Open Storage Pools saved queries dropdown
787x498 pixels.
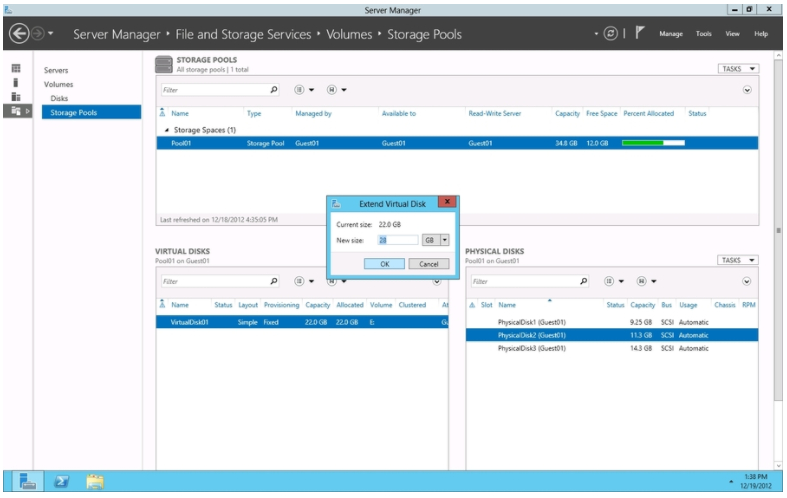click(x=337, y=90)
